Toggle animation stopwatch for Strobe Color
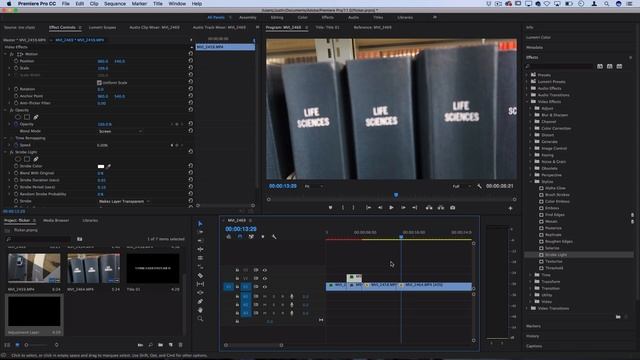This screenshot has height=360, width=640. [x=16, y=166]
